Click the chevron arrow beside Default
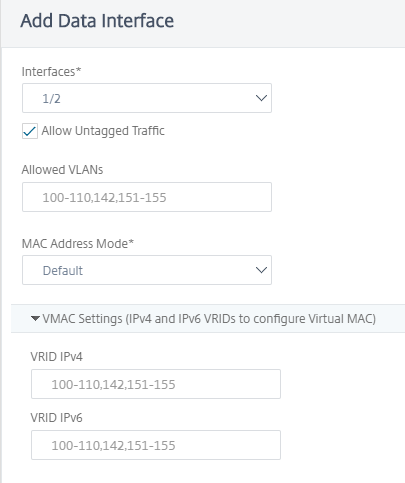 tap(261, 270)
